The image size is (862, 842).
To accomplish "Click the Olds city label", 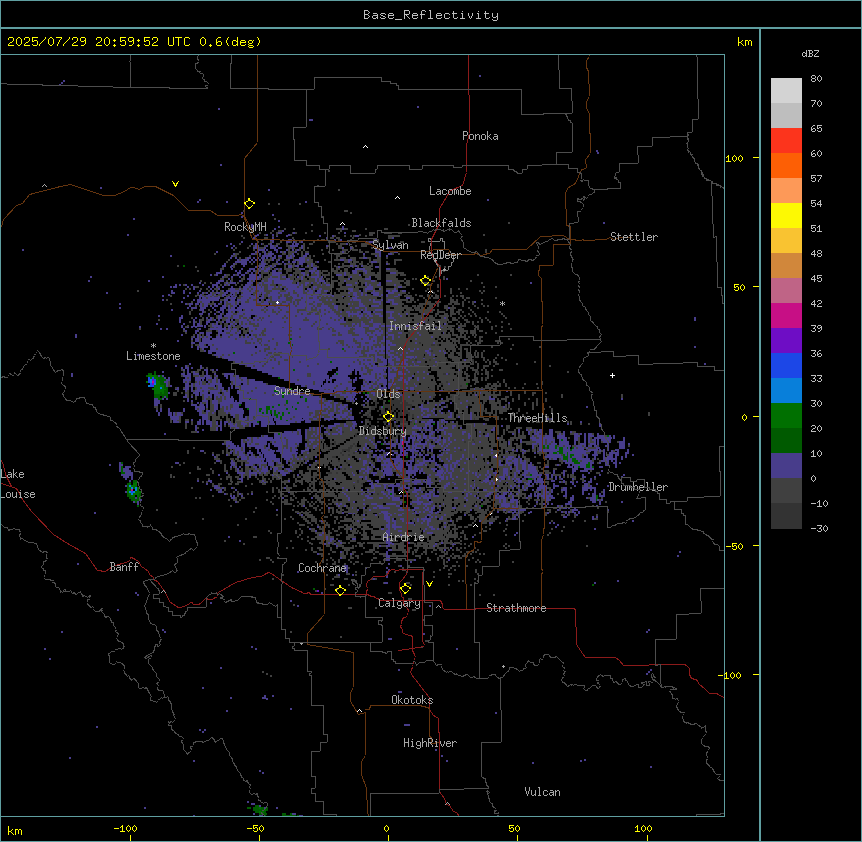I will (388, 394).
